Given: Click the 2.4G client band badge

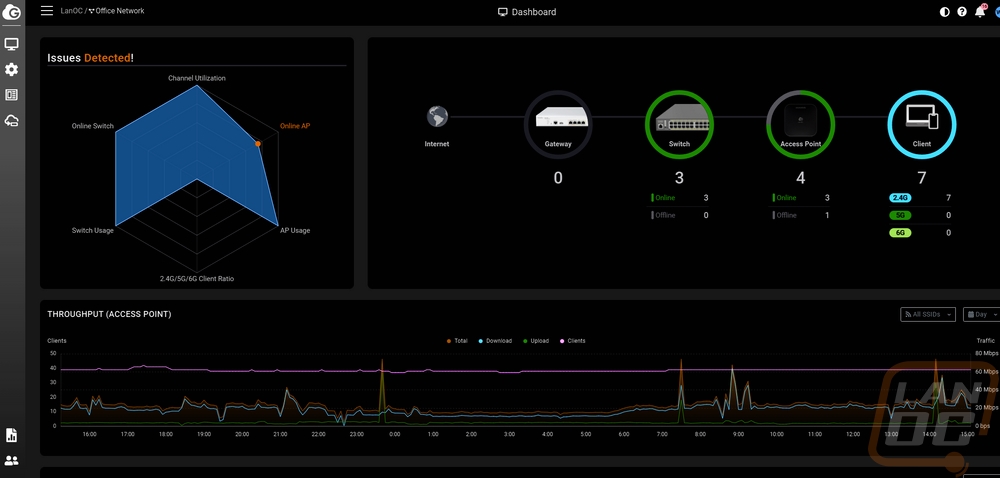Looking at the screenshot, I should 902,198.
